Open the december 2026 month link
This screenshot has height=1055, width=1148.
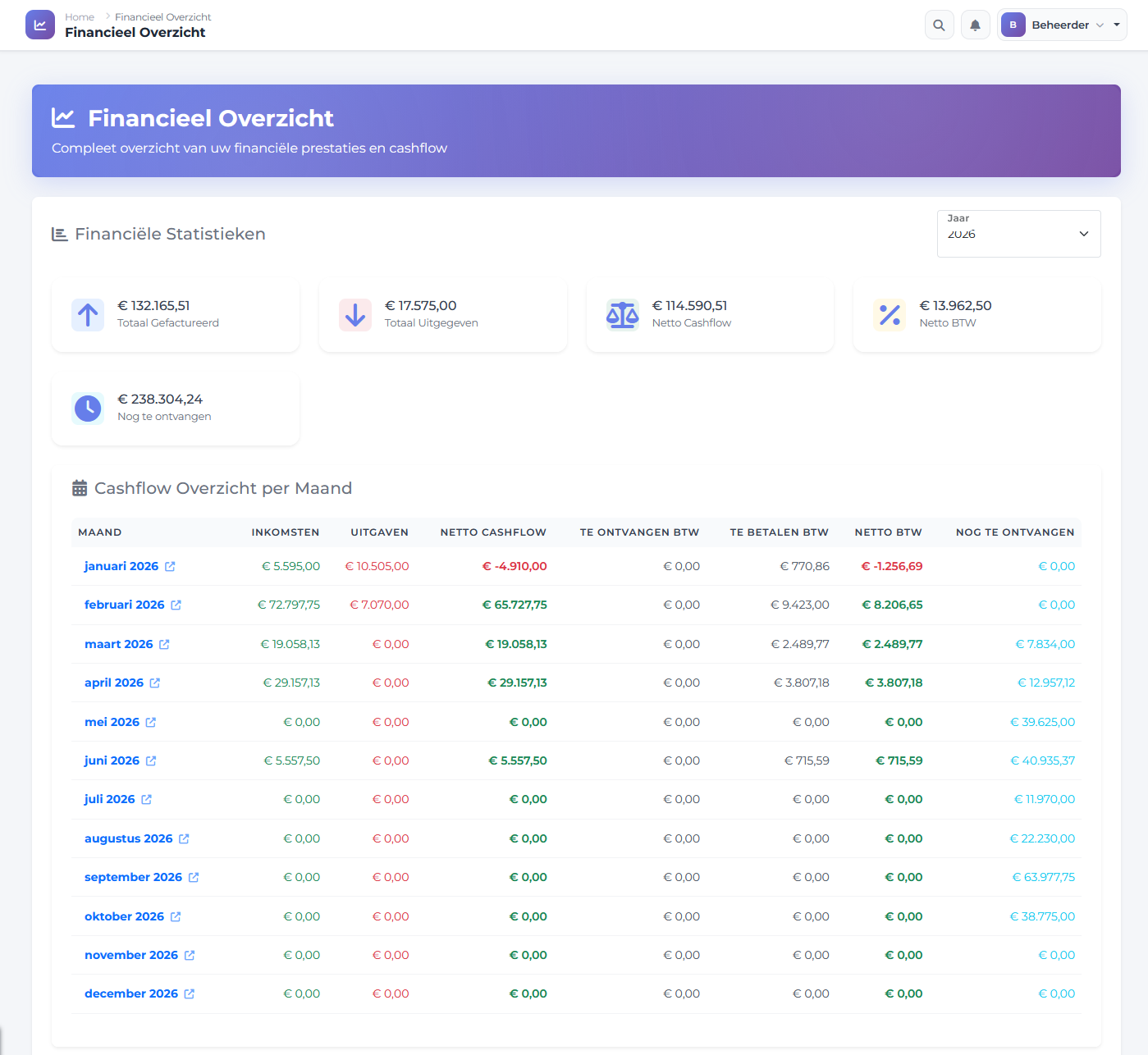pyautogui.click(x=130, y=994)
